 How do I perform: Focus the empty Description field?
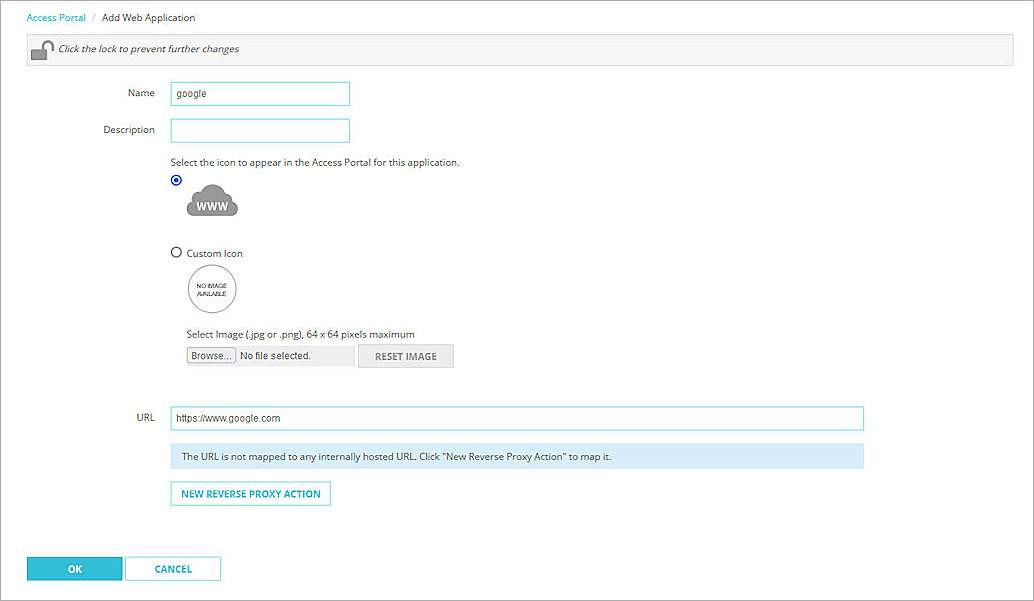click(x=260, y=130)
